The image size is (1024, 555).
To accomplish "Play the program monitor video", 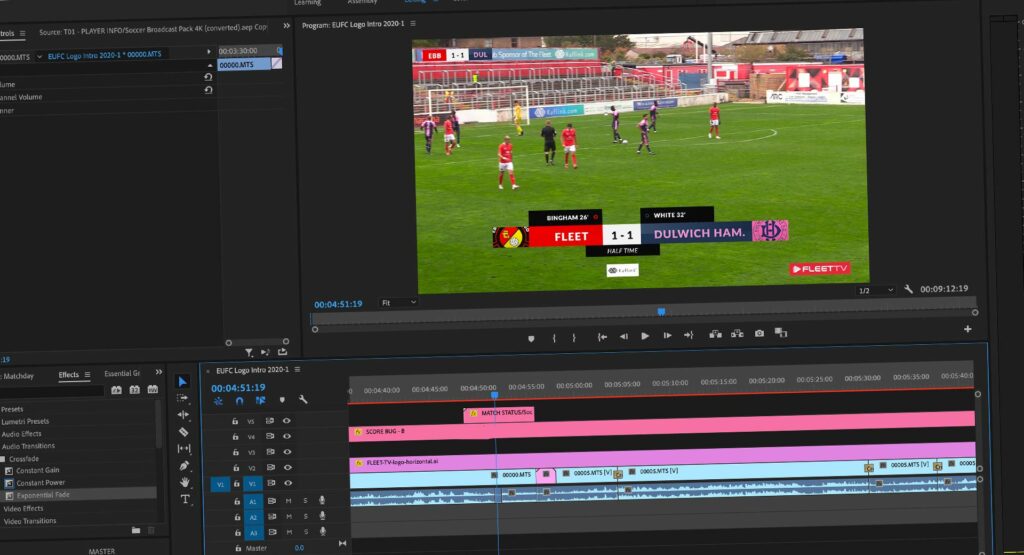I will pyautogui.click(x=645, y=337).
